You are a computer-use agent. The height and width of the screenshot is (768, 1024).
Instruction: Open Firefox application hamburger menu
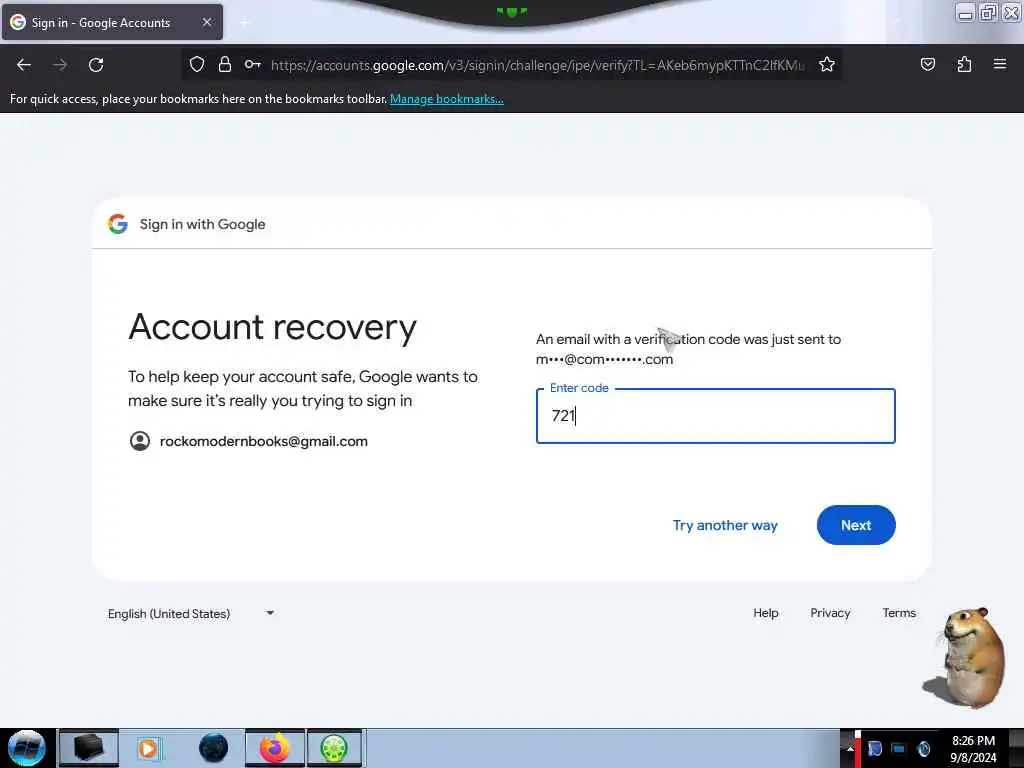coord(1000,64)
